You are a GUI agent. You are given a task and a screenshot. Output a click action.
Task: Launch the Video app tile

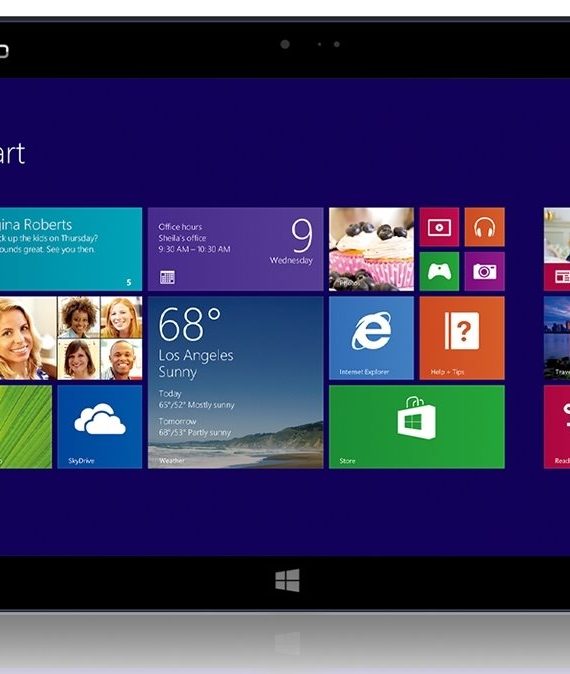[439, 227]
